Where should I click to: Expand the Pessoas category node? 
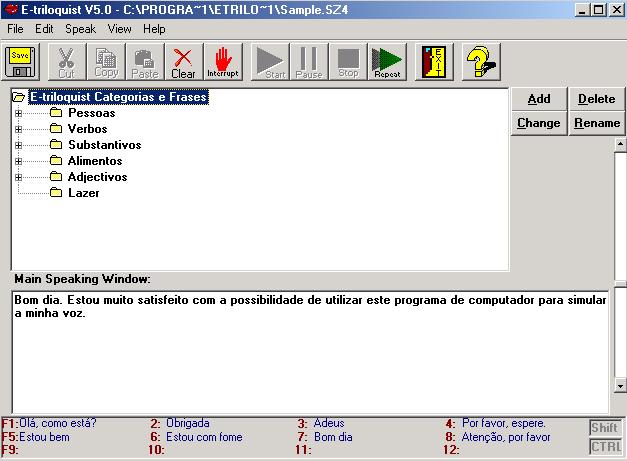(x=18, y=114)
